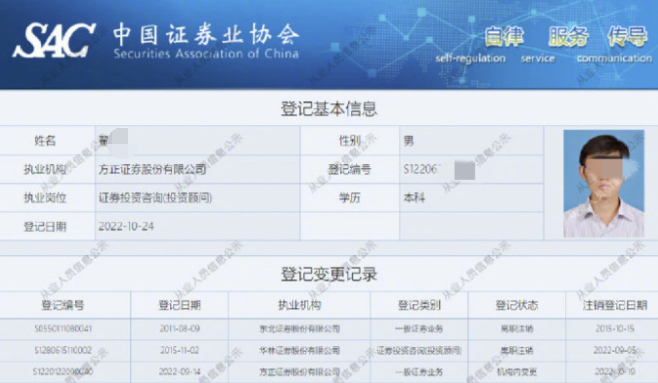Click the 2011-08-09 registration date cell
The height and width of the screenshot is (383, 658).
point(180,328)
